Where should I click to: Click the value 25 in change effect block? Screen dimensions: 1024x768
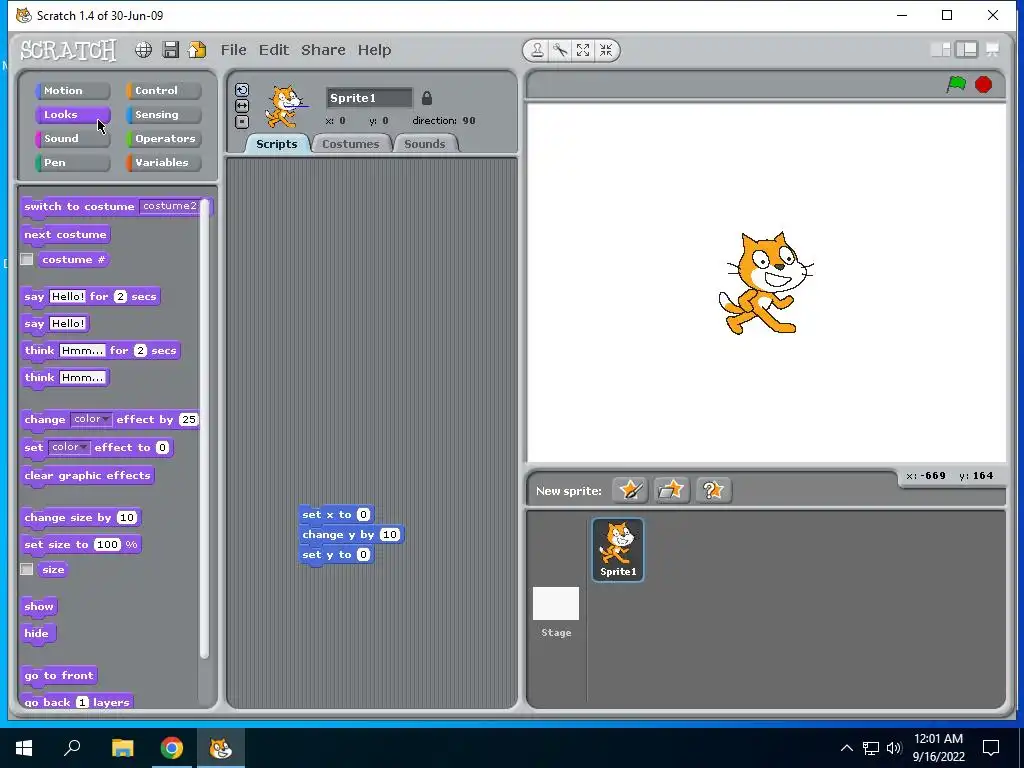pos(189,419)
